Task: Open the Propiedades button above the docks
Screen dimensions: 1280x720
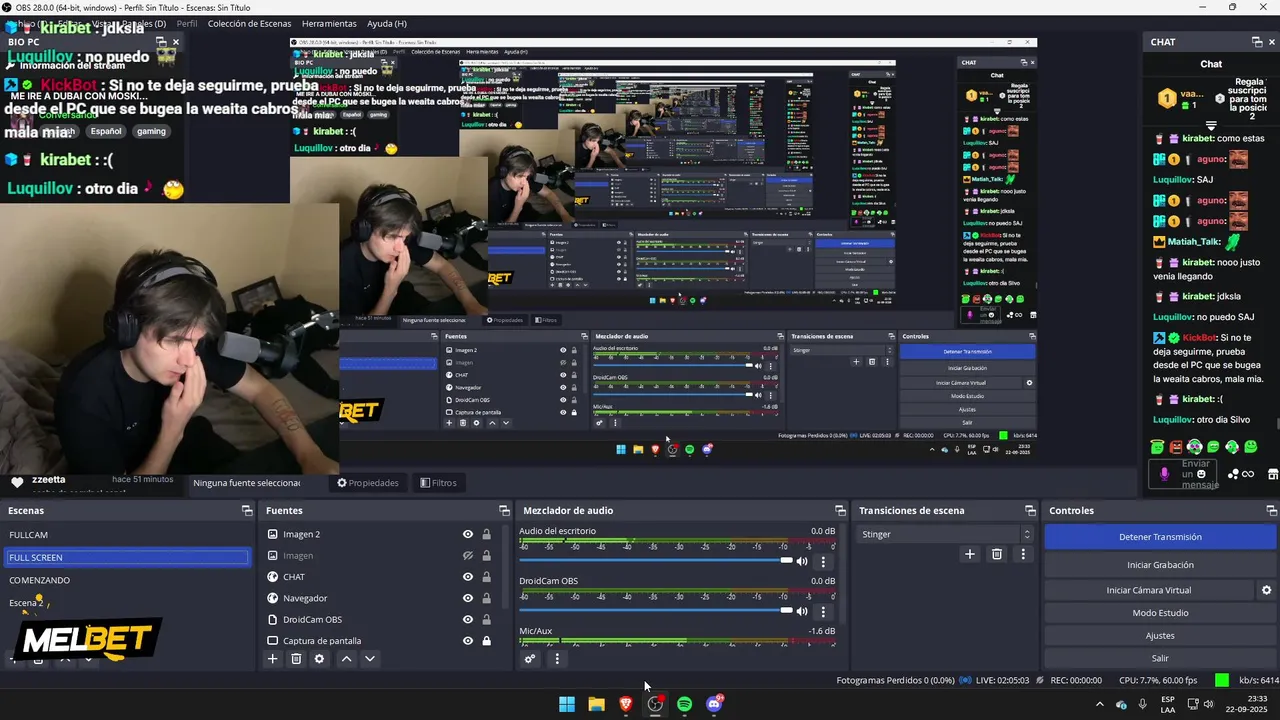Action: [x=368, y=483]
